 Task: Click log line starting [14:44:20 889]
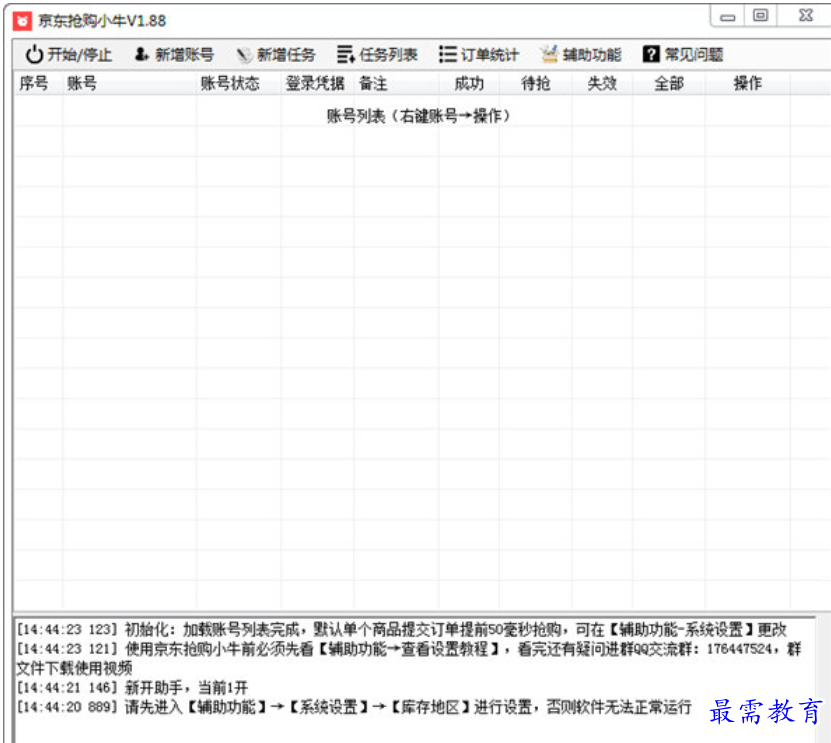354,707
